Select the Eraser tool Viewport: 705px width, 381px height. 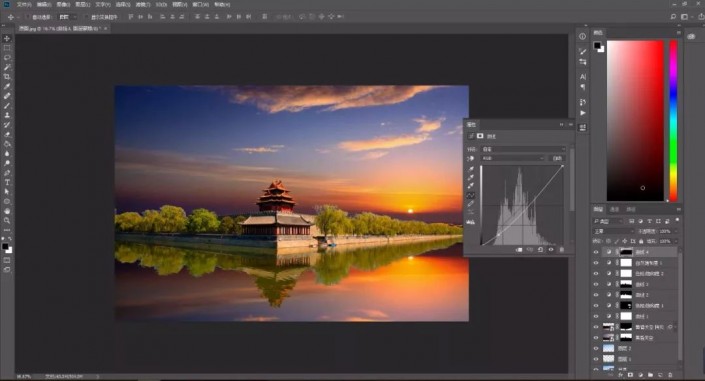(7, 134)
